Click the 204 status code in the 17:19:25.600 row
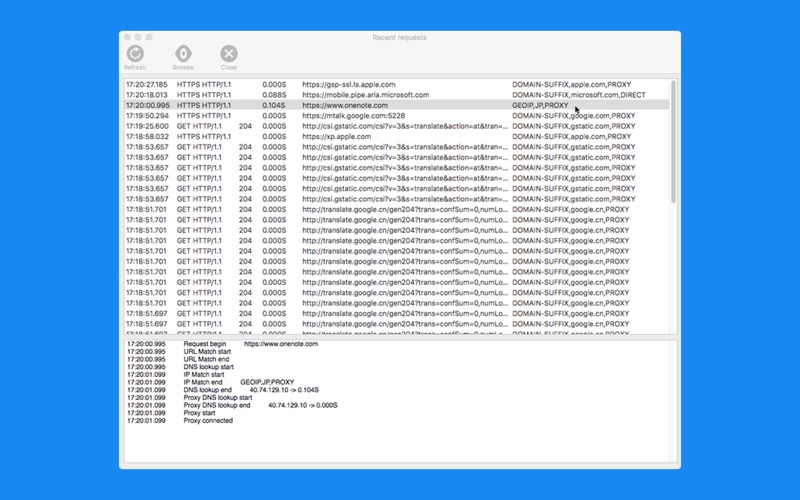This screenshot has width=800, height=500. point(245,126)
